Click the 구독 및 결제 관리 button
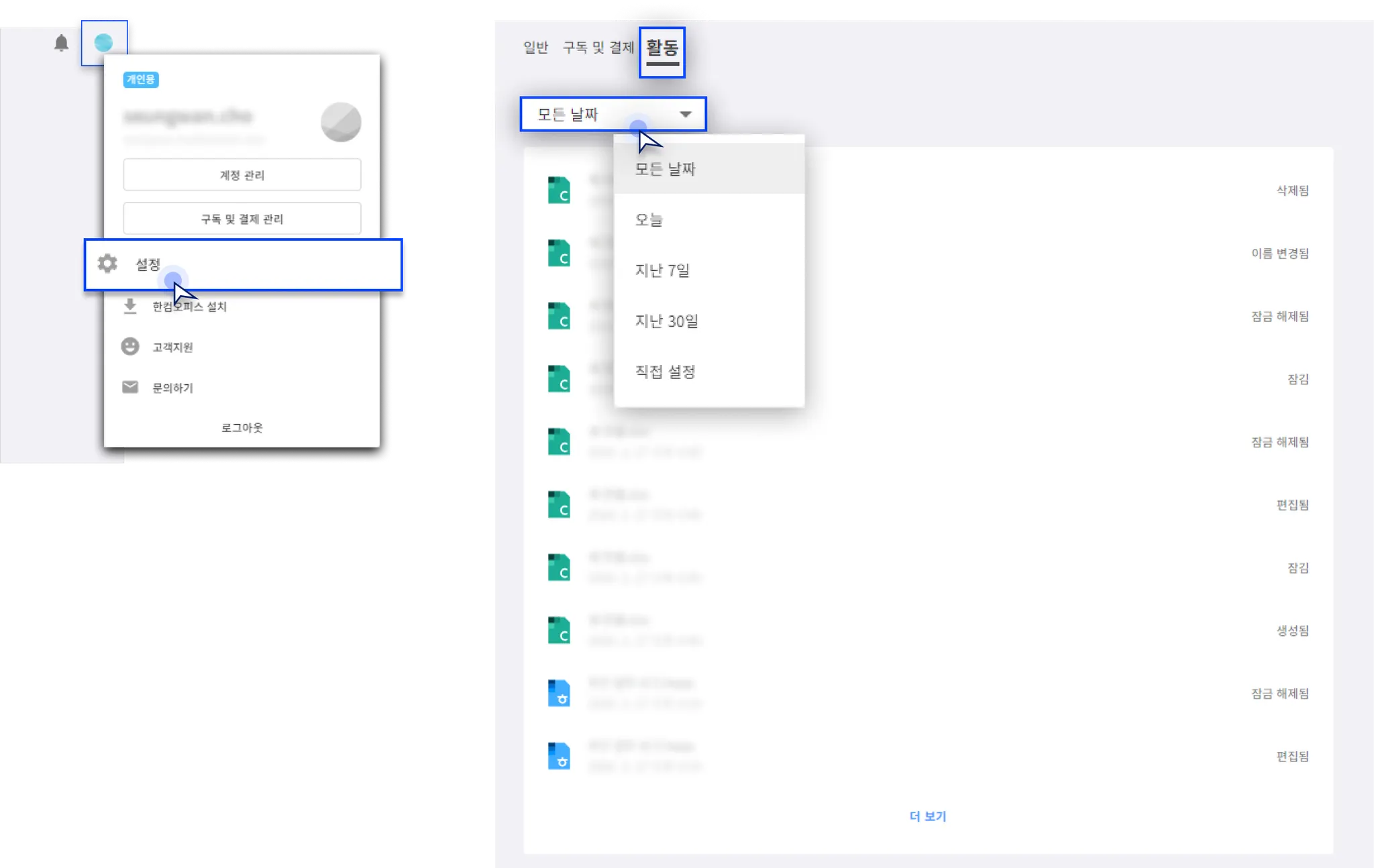The image size is (1374, 868). point(242,219)
